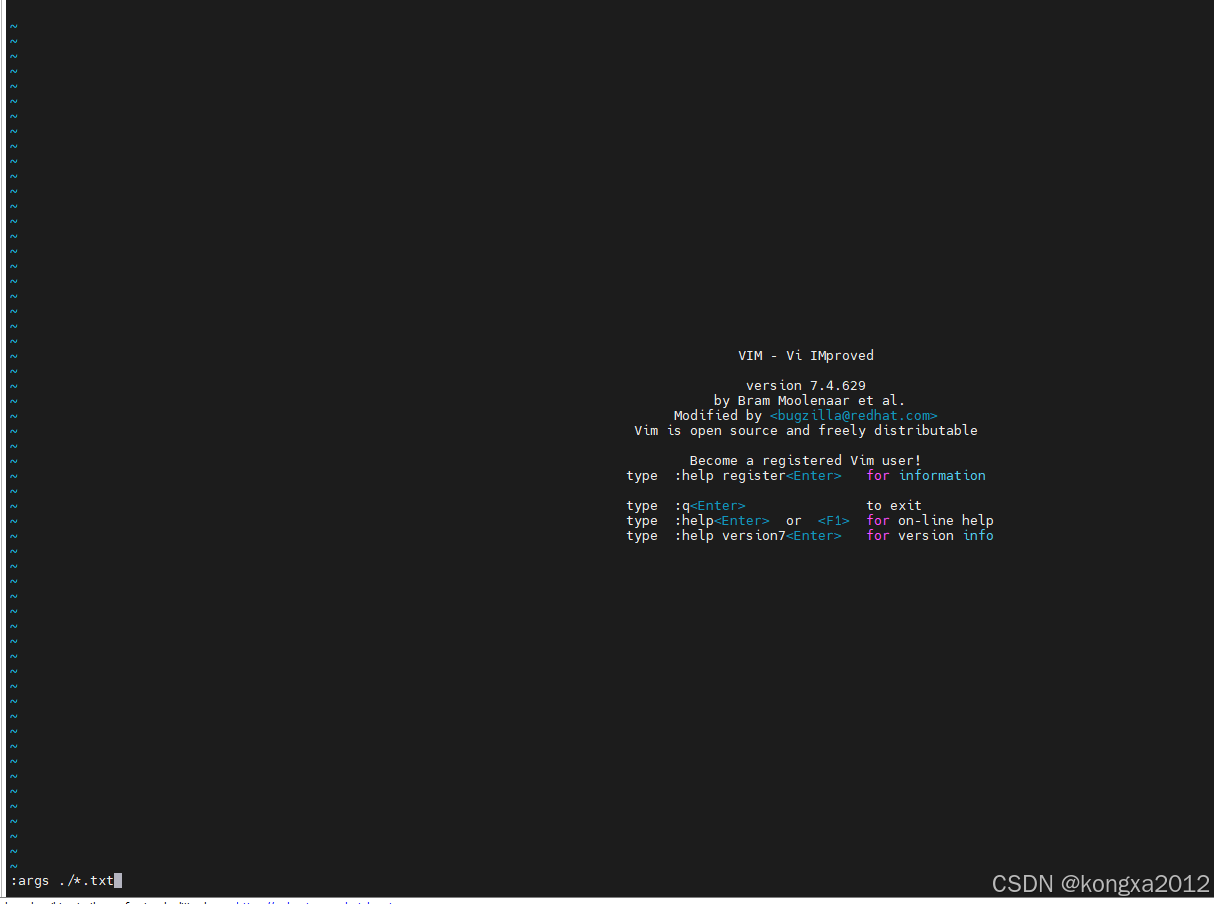Click 'Become a registered Vim user!' line
This screenshot has height=904, width=1214.
(x=805, y=460)
